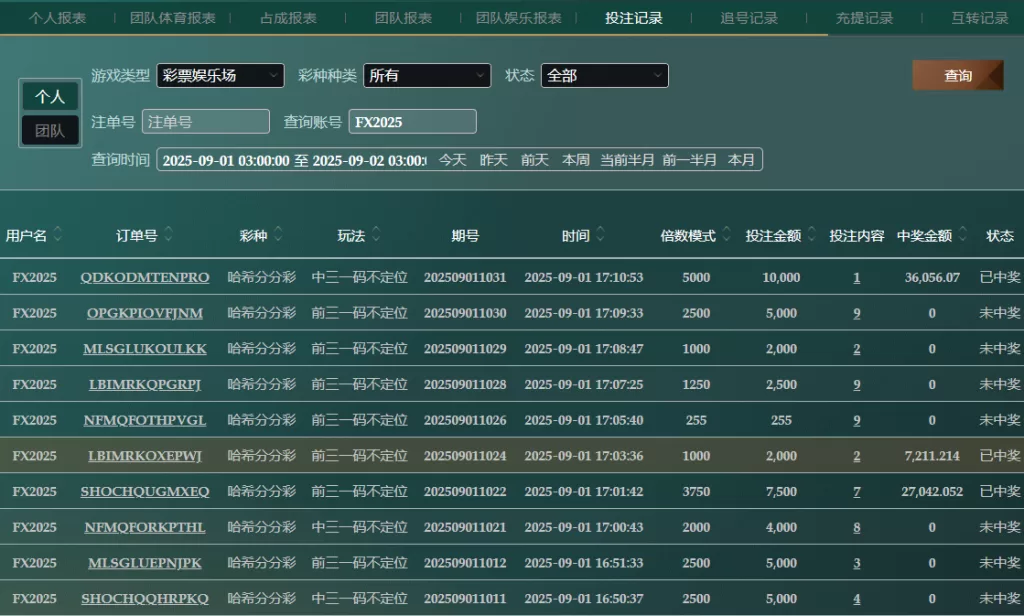Open the 个人报表 tab

(57, 18)
